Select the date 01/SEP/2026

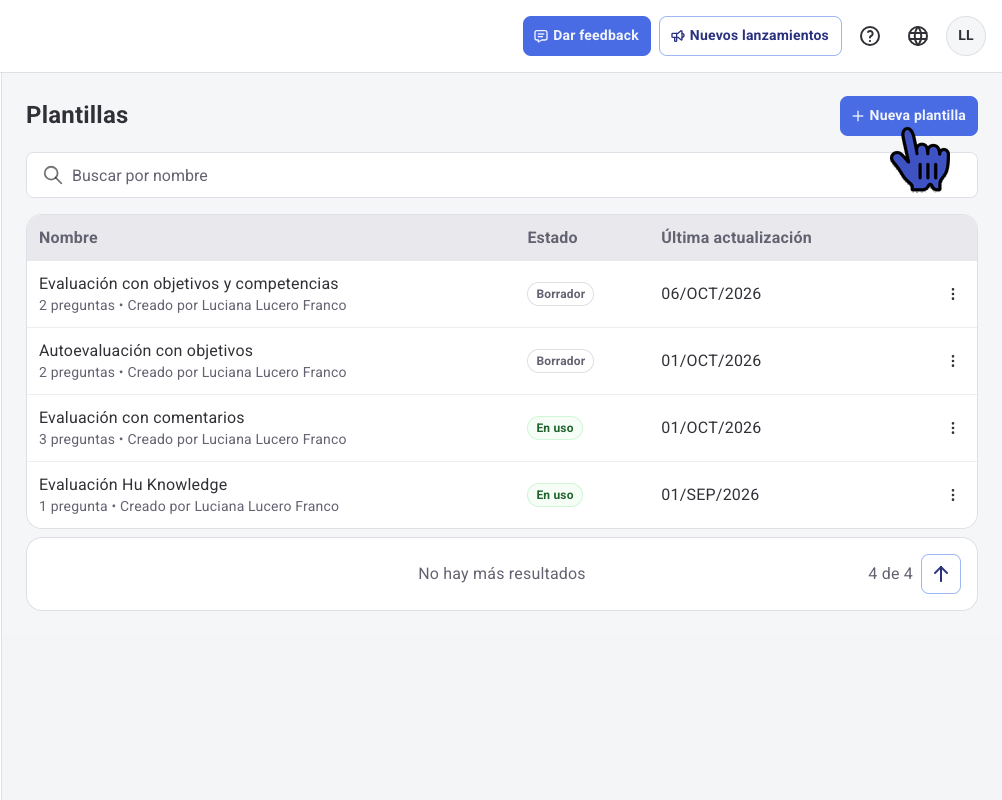tap(710, 495)
